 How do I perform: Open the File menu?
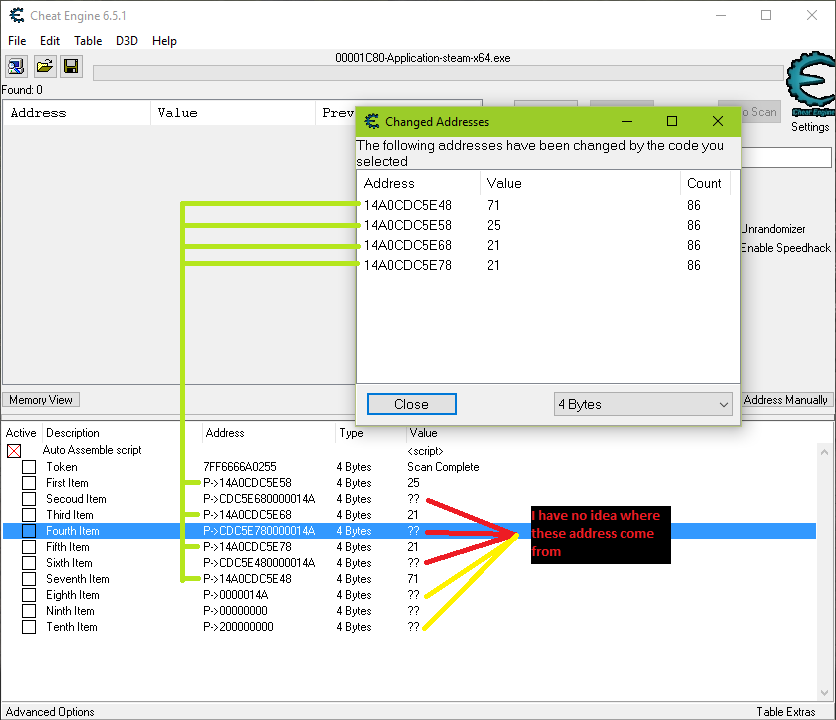click(17, 41)
